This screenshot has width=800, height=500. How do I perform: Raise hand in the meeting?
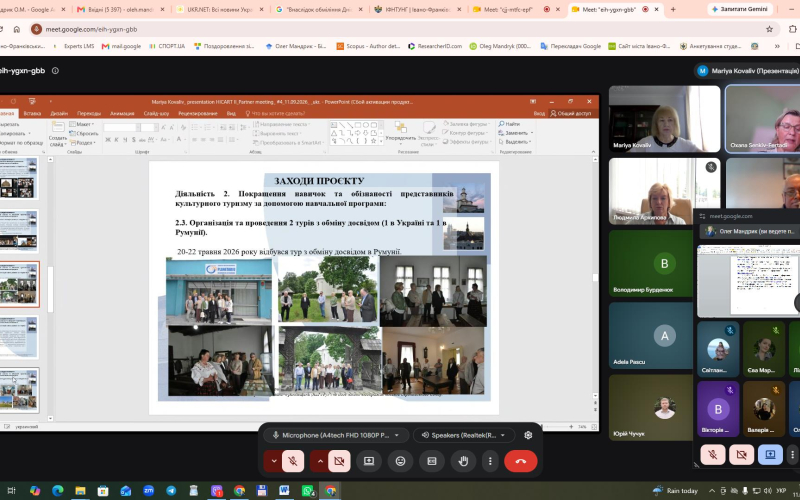pos(463,461)
